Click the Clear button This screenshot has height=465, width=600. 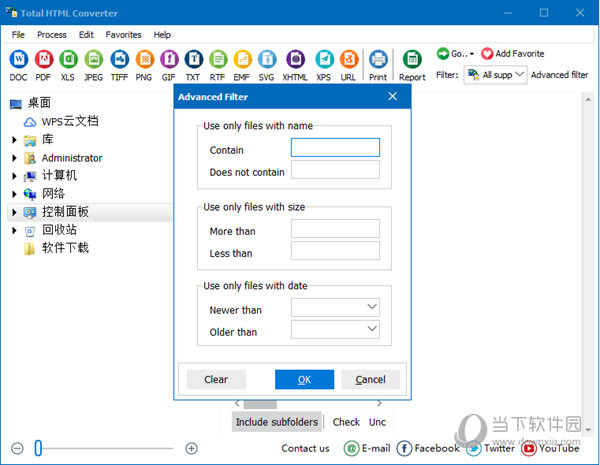tap(216, 379)
